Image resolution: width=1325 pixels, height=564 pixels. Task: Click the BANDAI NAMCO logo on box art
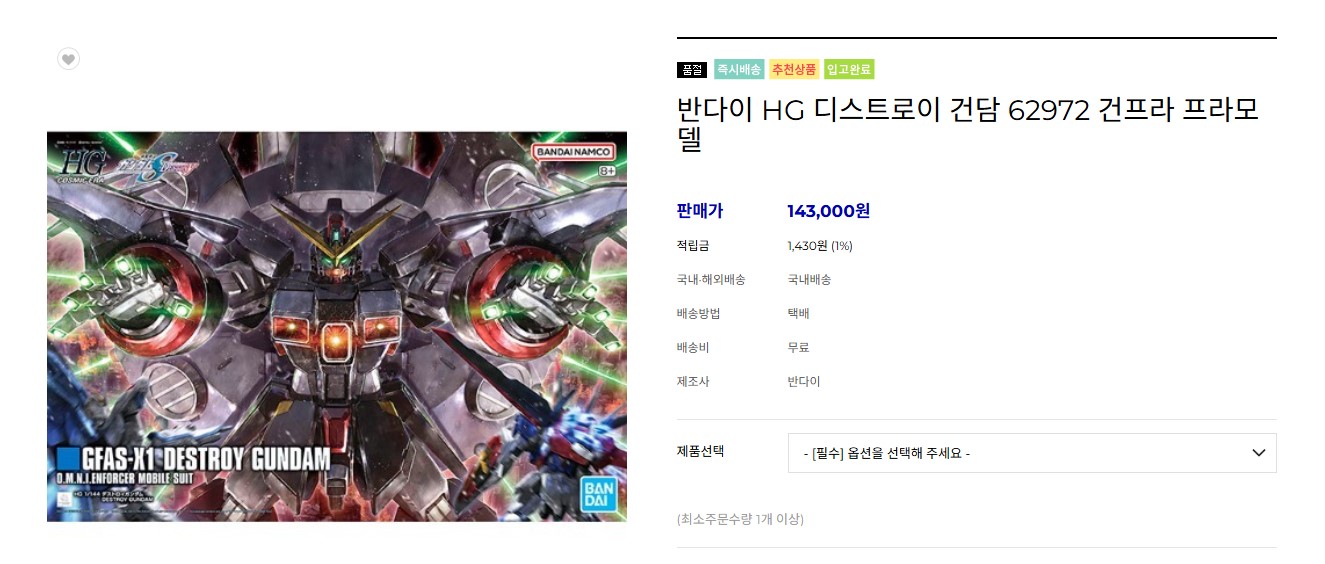pyautogui.click(x=571, y=151)
